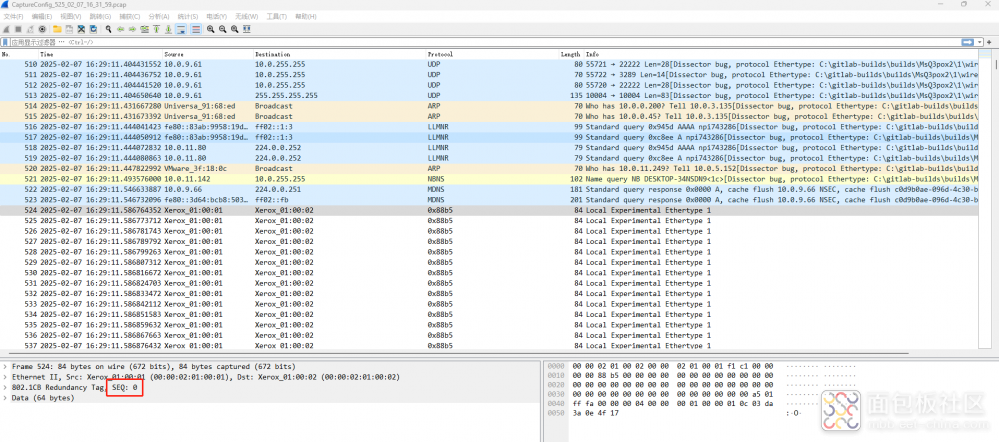Save the capture file

(69, 29)
